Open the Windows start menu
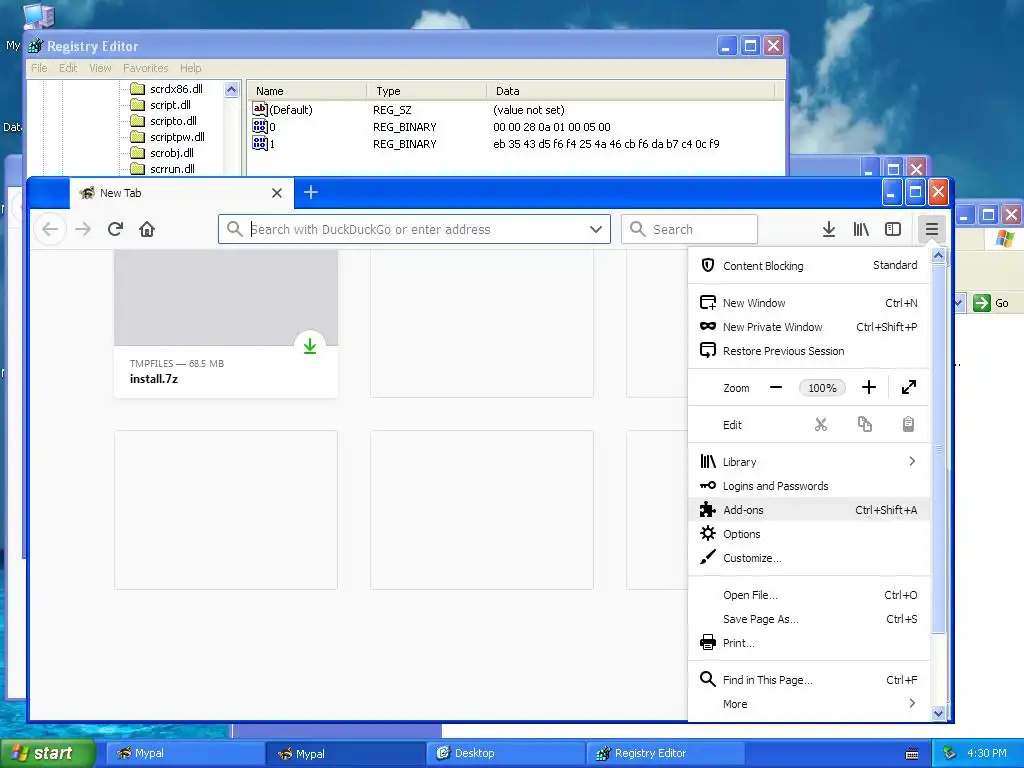The image size is (1024, 768). pos(48,753)
